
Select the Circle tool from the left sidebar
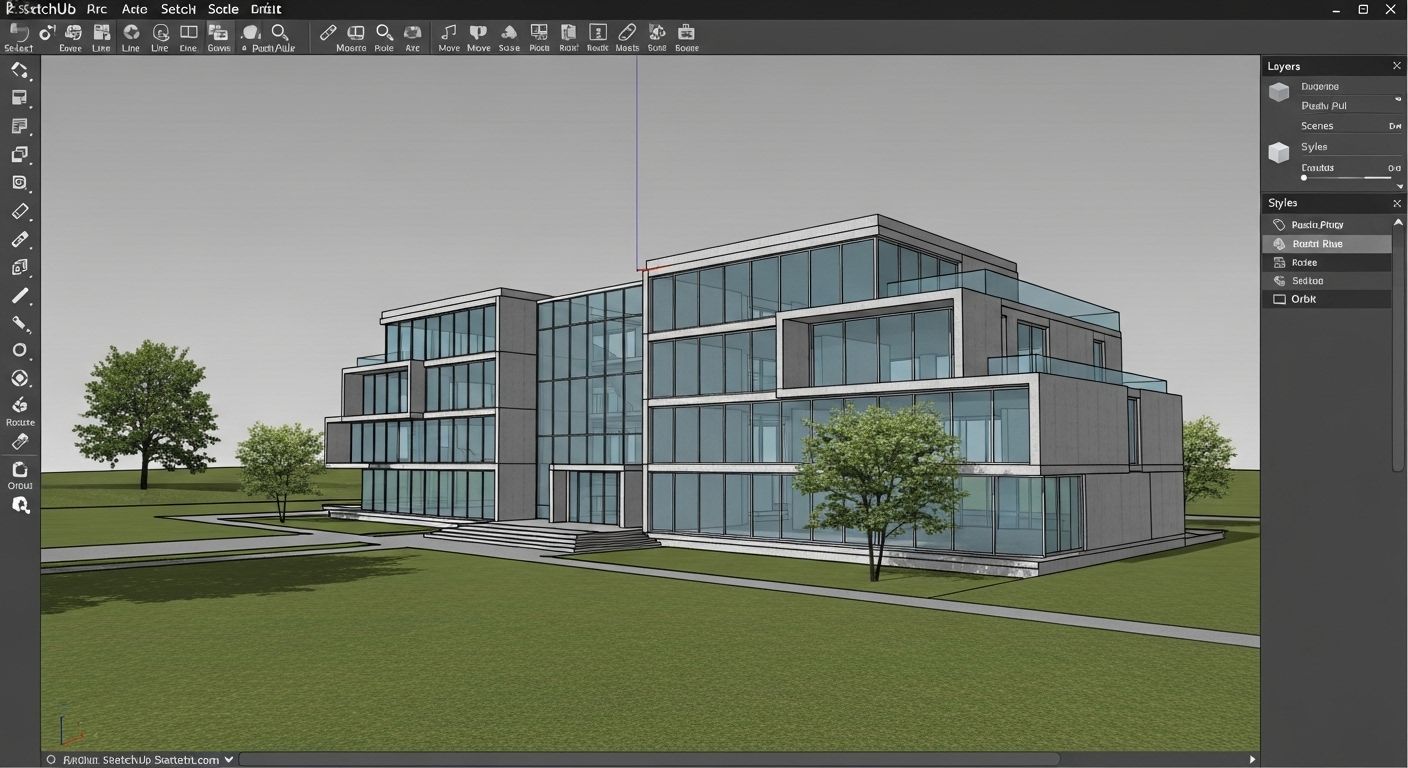click(20, 350)
